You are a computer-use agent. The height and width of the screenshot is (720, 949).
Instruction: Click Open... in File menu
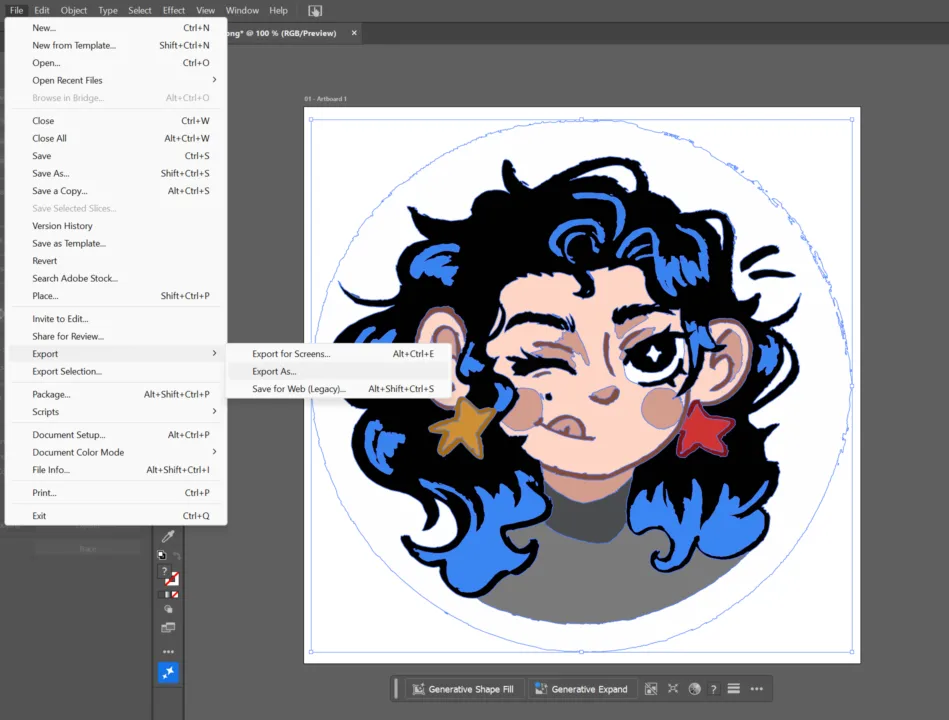coord(116,62)
